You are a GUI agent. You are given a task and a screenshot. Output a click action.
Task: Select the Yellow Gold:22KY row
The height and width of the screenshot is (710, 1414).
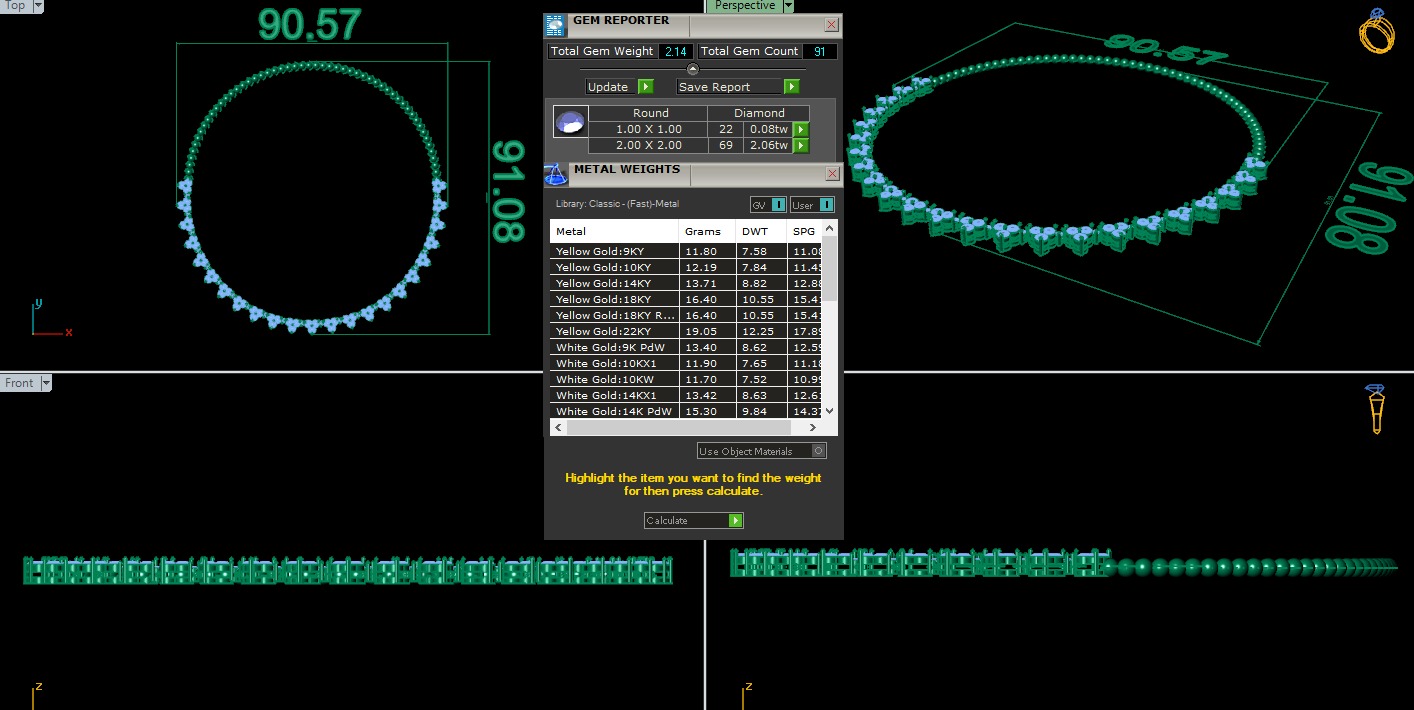pos(686,331)
